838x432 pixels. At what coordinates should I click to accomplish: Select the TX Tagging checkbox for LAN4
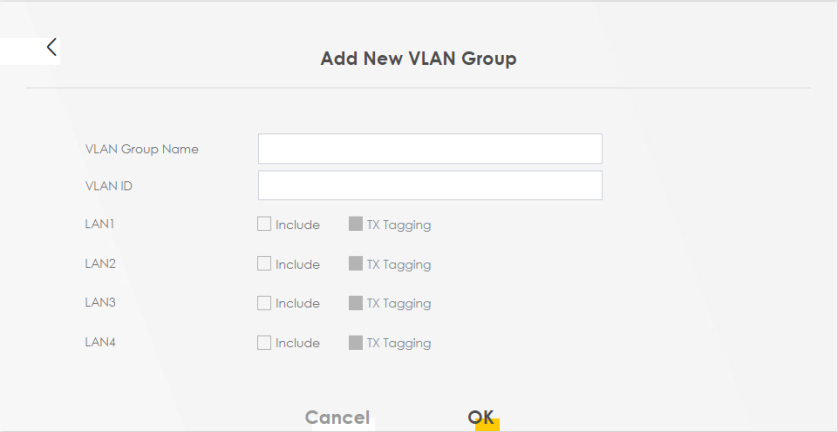point(355,343)
